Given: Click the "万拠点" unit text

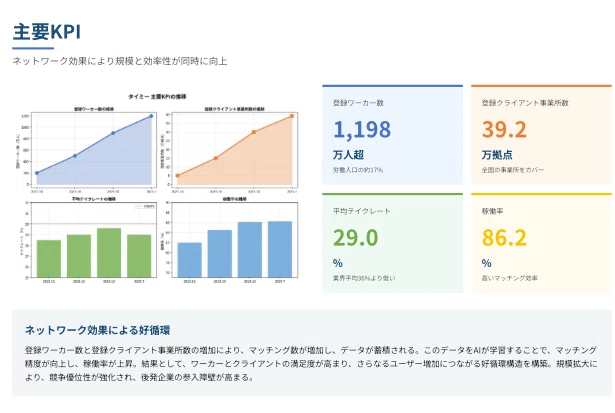Looking at the screenshot, I should [x=497, y=155].
